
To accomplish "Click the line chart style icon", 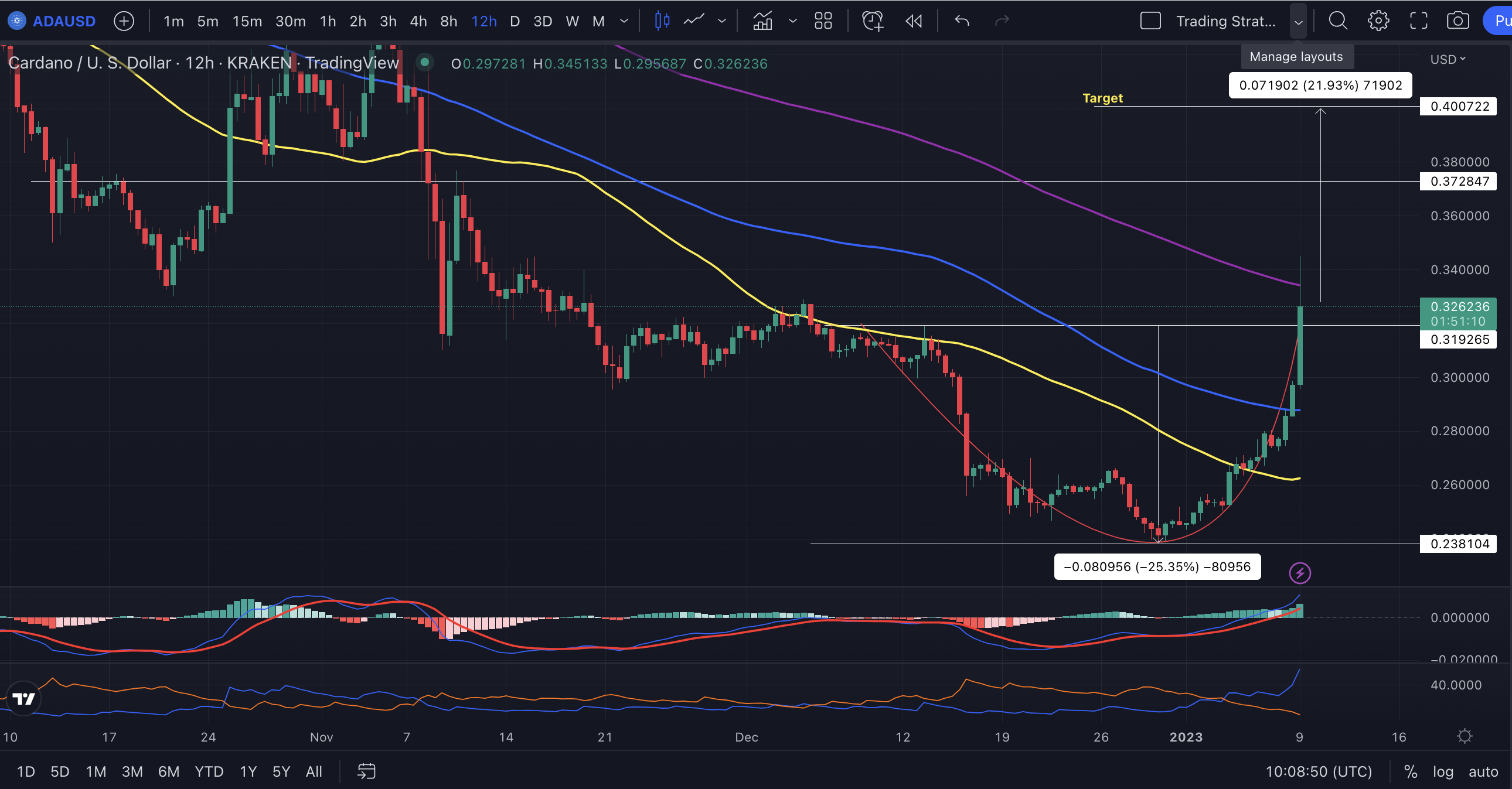I will (x=694, y=21).
